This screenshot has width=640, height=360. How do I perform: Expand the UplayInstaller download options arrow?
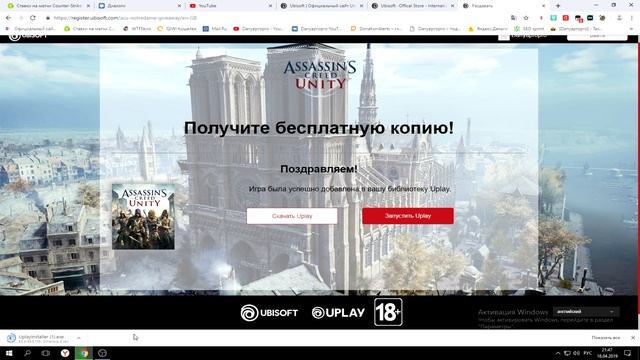pos(79,338)
